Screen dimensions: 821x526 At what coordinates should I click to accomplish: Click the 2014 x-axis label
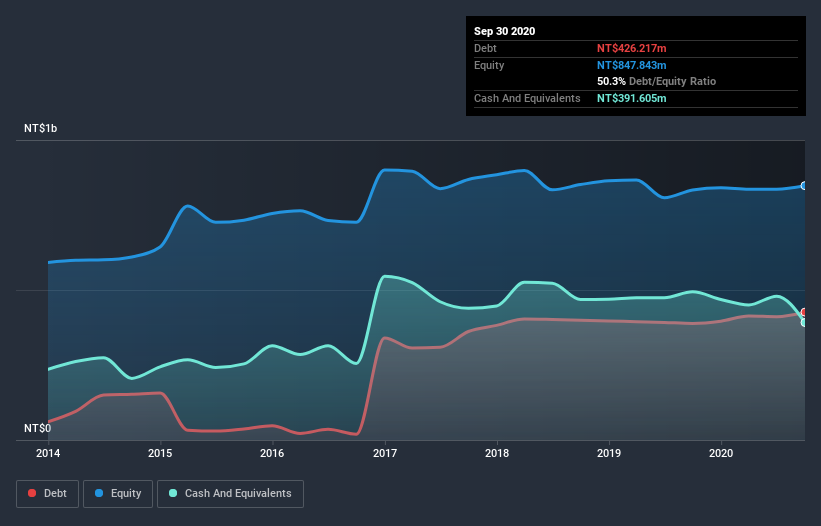tap(48, 453)
